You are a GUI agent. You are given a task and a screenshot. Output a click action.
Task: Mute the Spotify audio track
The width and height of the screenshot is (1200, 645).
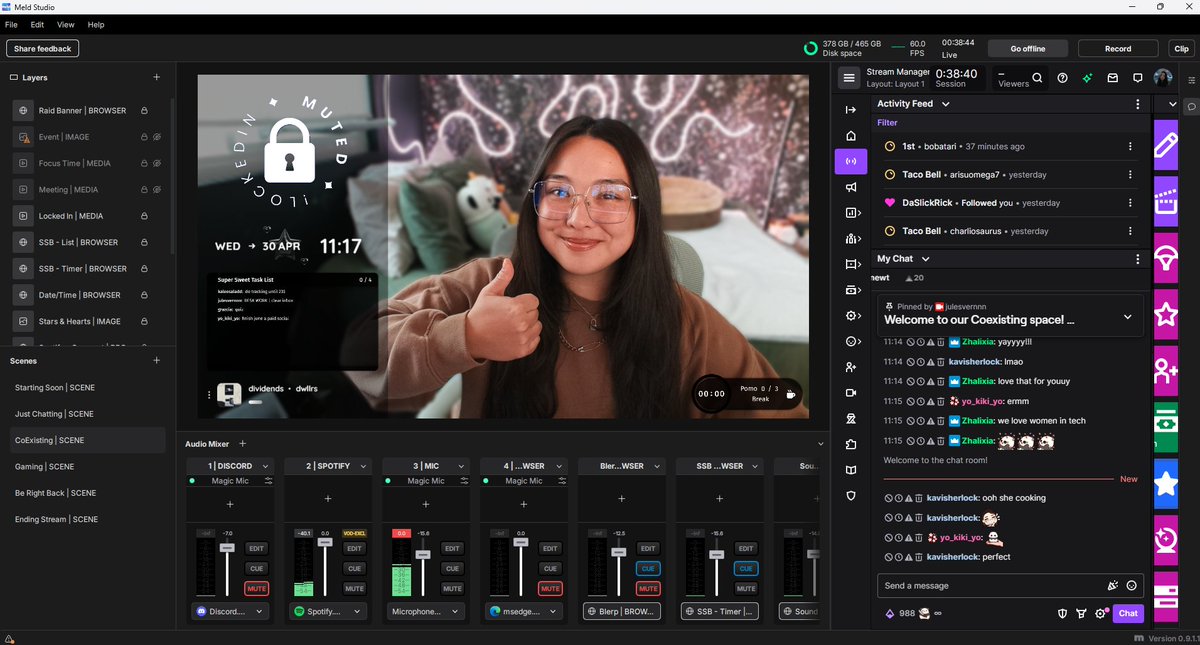[354, 588]
